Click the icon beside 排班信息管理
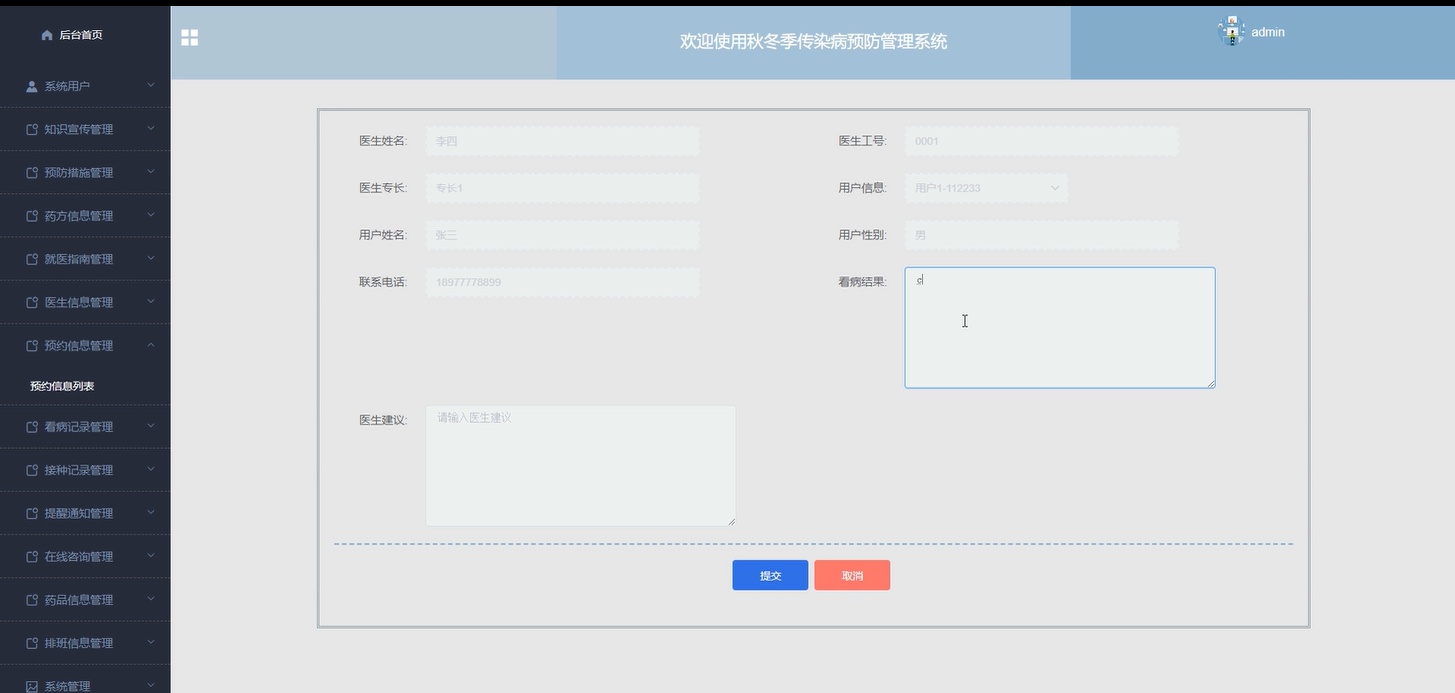Screen dimensions: 1455x693 (32, 643)
